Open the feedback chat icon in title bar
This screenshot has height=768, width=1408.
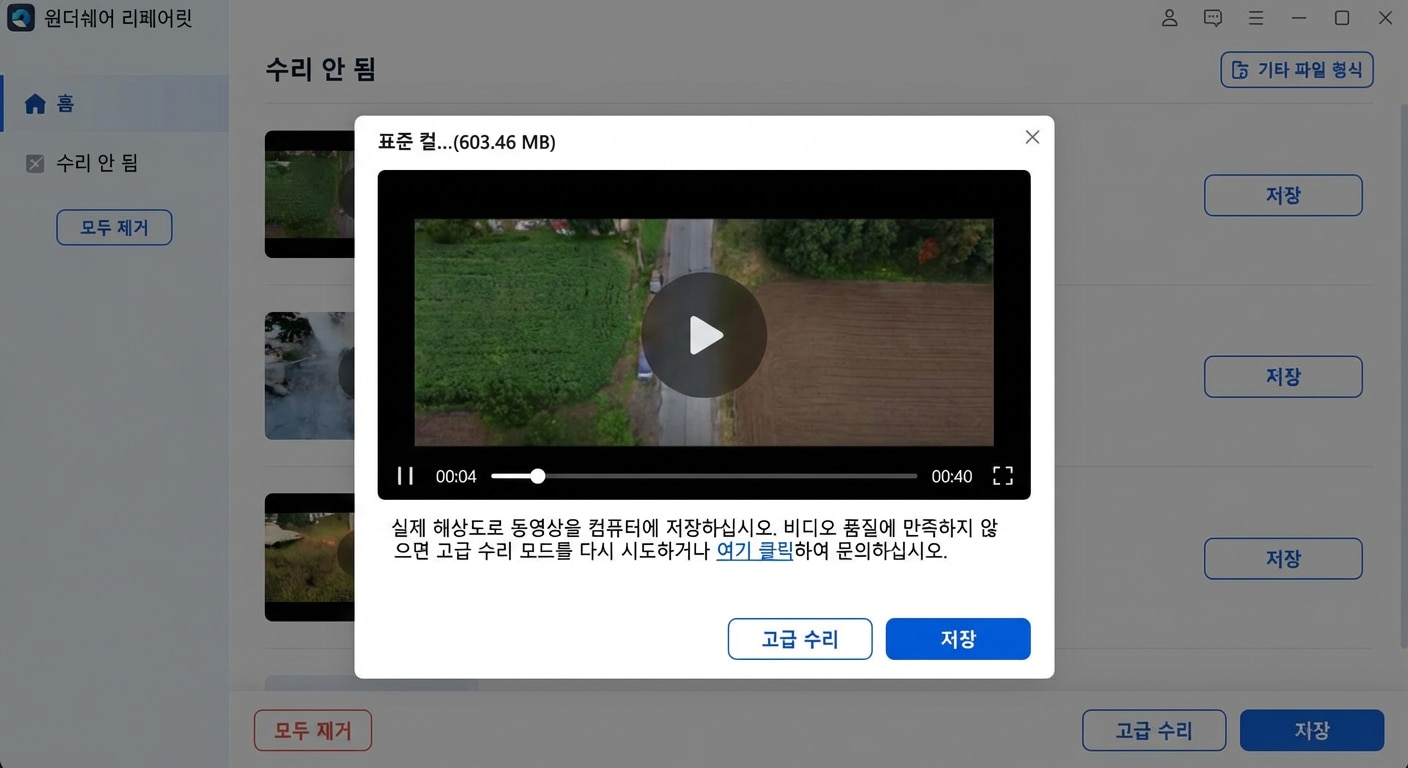[1212, 17]
